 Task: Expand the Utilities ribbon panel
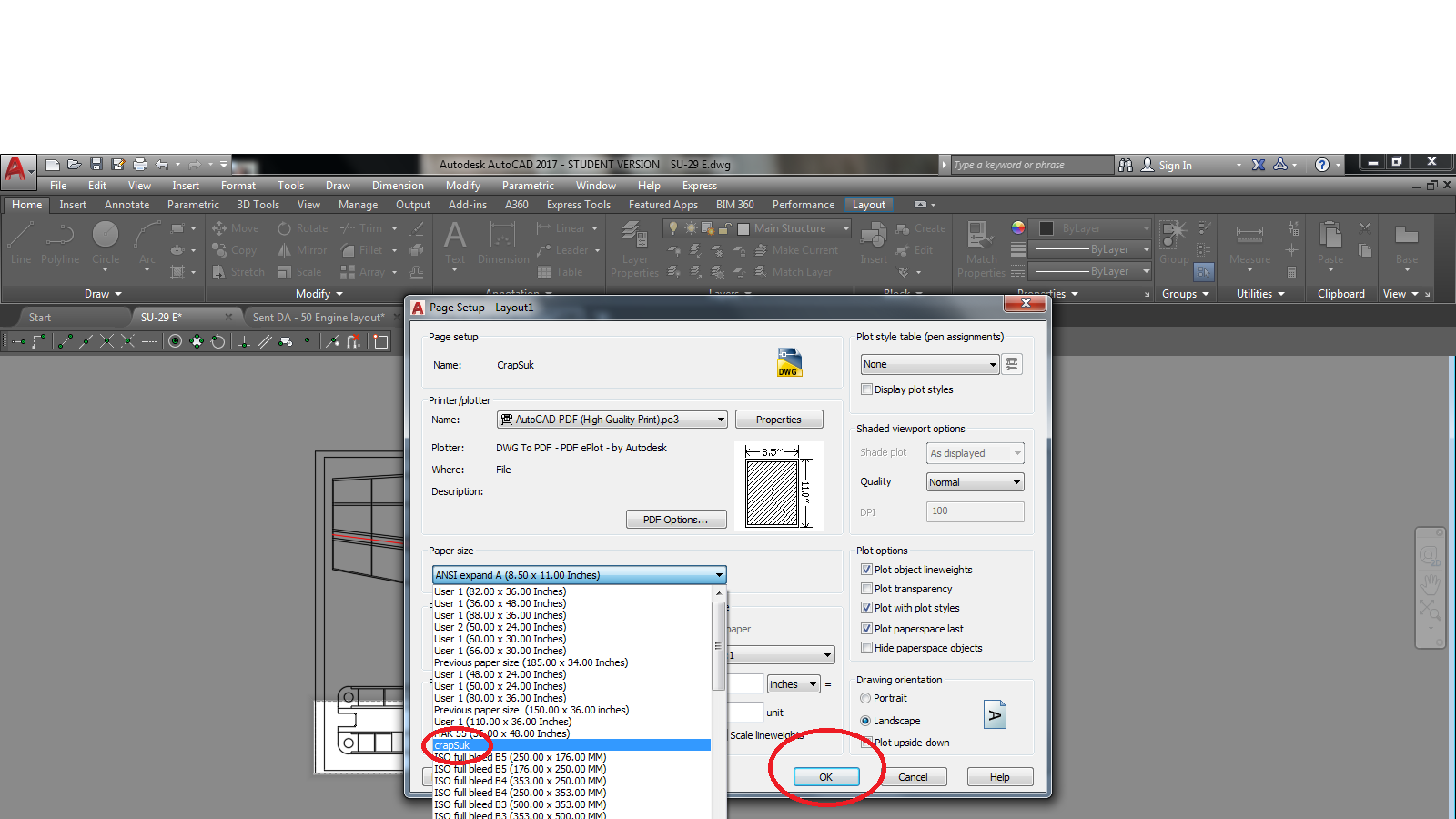(x=1260, y=294)
